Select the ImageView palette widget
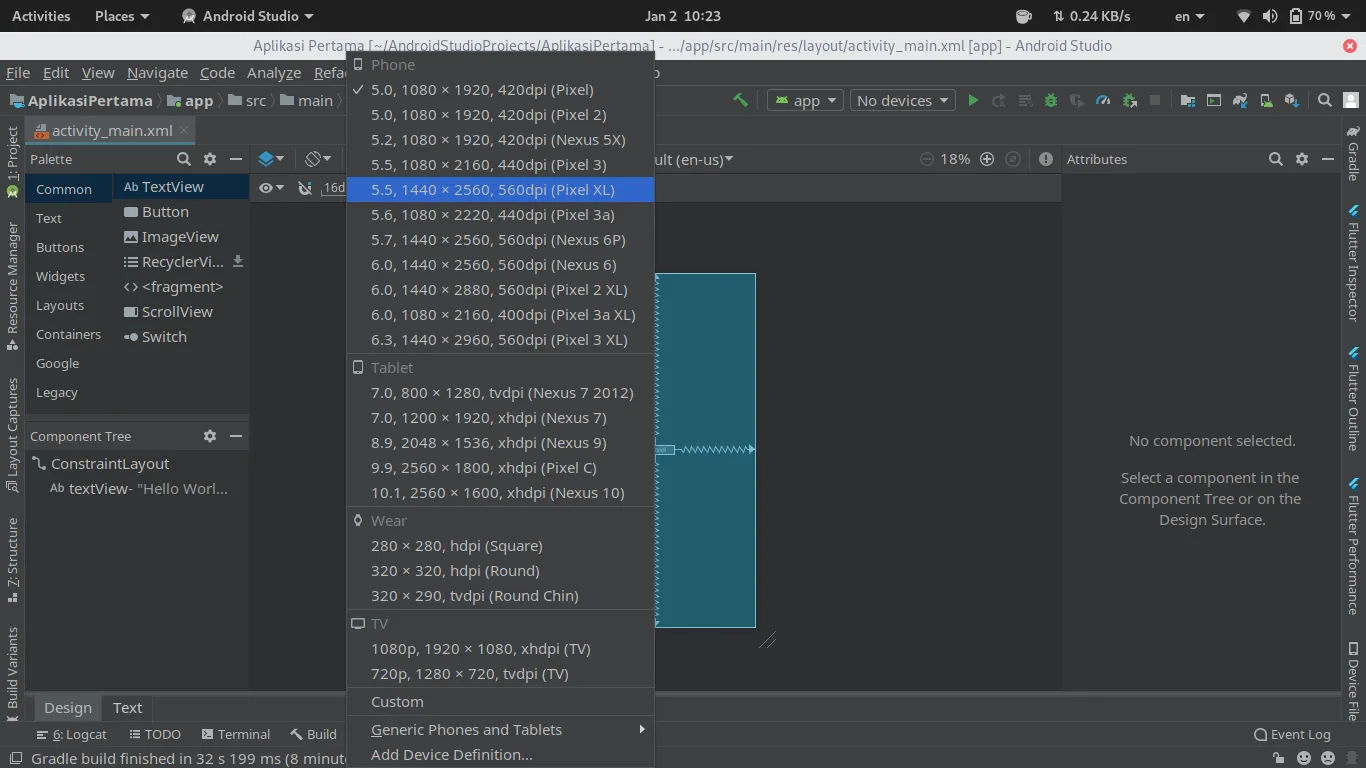 tap(181, 237)
